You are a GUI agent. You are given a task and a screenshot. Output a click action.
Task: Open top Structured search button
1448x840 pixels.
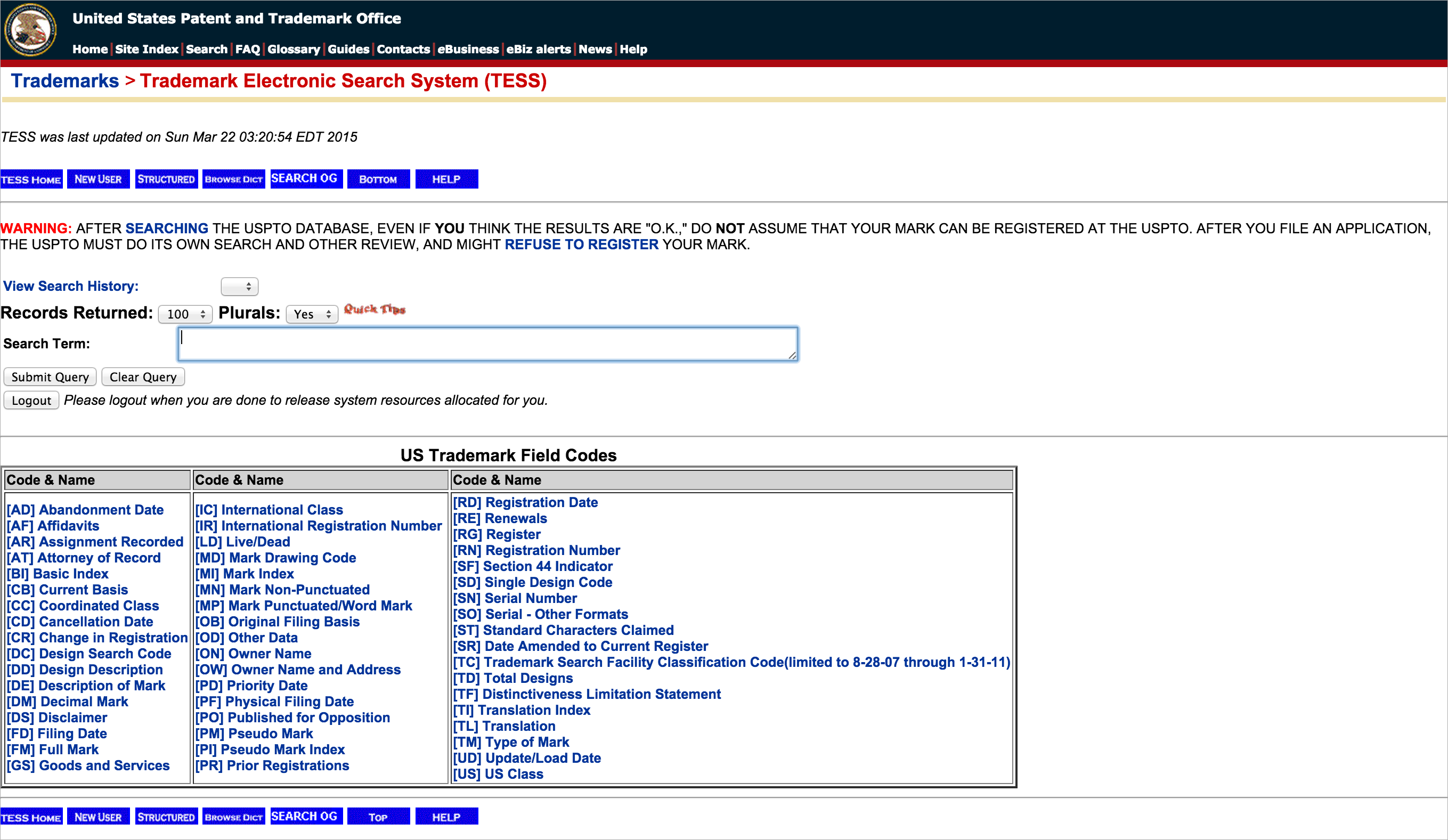pos(166,180)
